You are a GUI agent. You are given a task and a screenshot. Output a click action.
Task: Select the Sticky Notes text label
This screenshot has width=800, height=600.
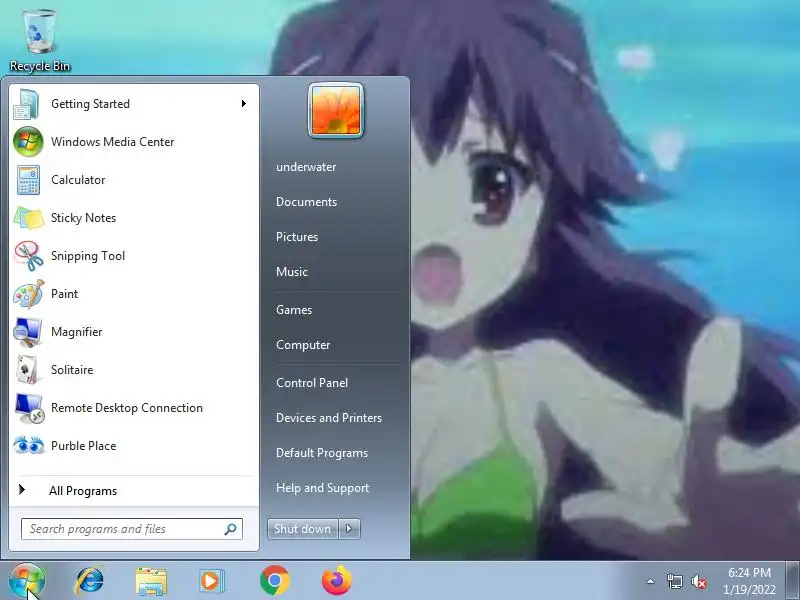[x=83, y=218]
